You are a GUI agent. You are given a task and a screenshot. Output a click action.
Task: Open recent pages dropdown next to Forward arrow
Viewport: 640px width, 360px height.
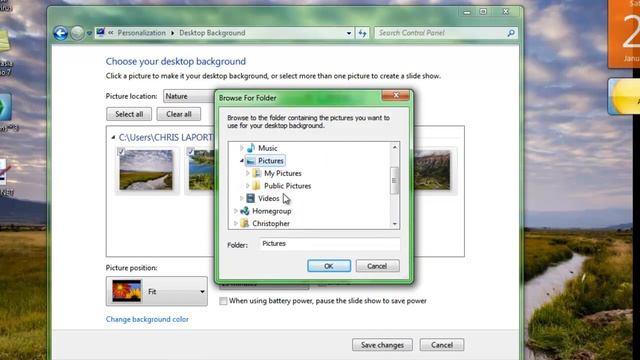[89, 33]
